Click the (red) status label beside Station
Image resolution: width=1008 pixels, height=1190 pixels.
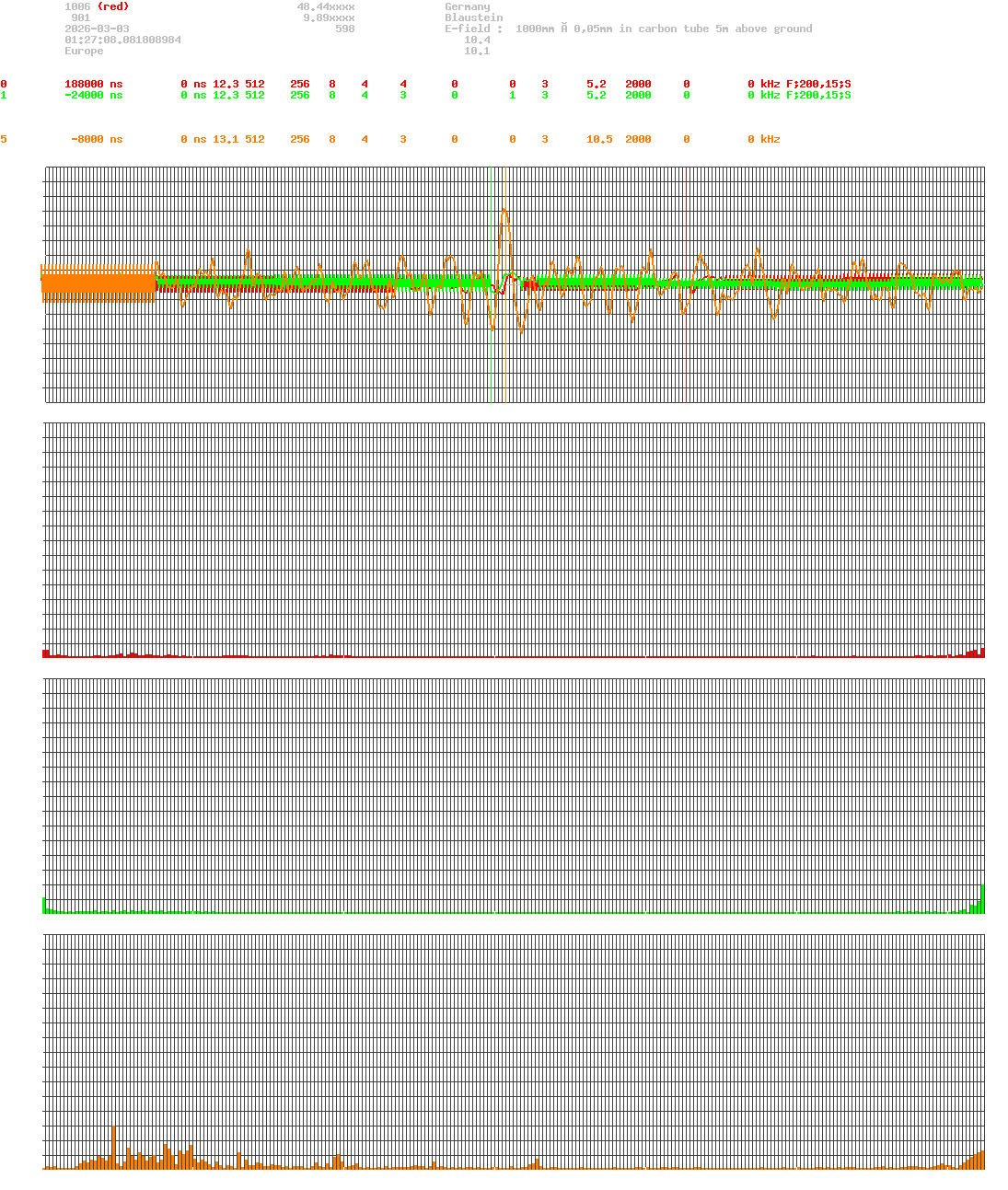111,6
